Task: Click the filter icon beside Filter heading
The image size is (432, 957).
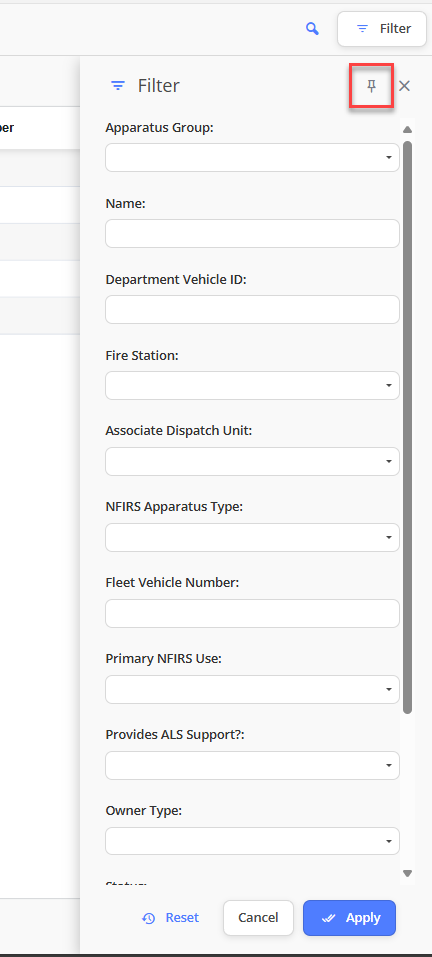Action: coord(118,86)
